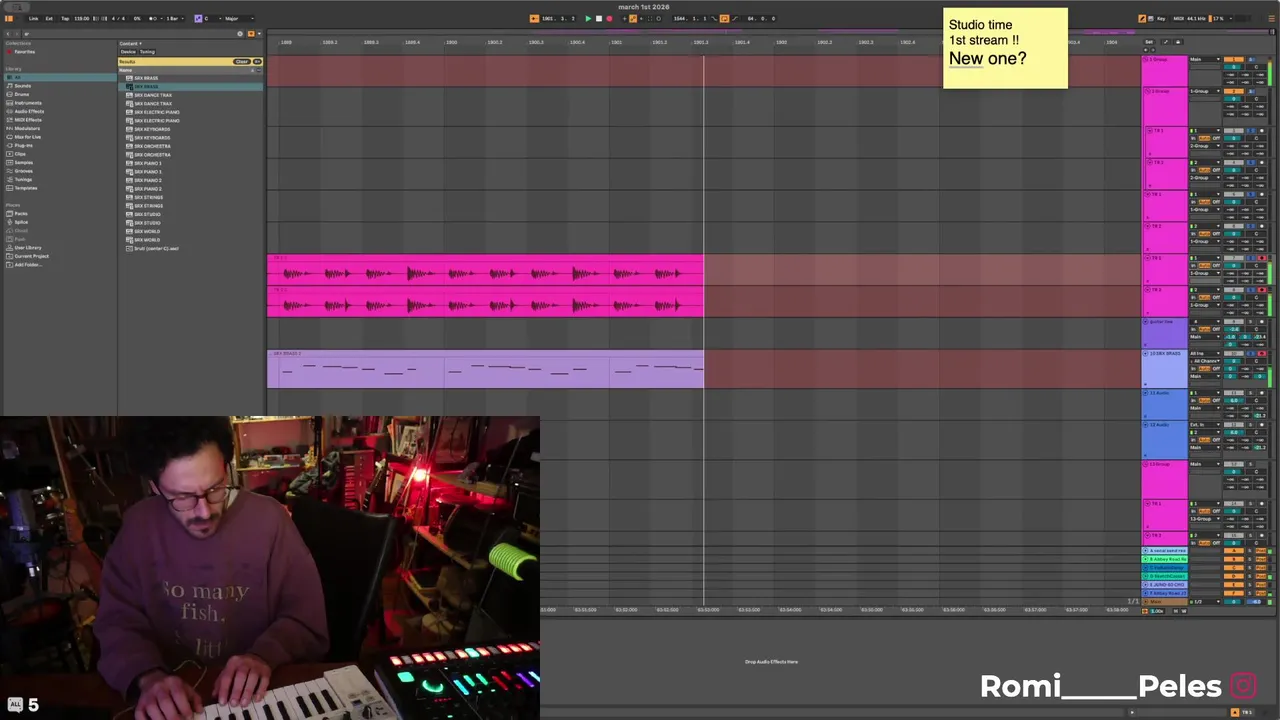This screenshot has height=720, width=1280.
Task: Open the Grooves browser category
Action: click(21, 171)
